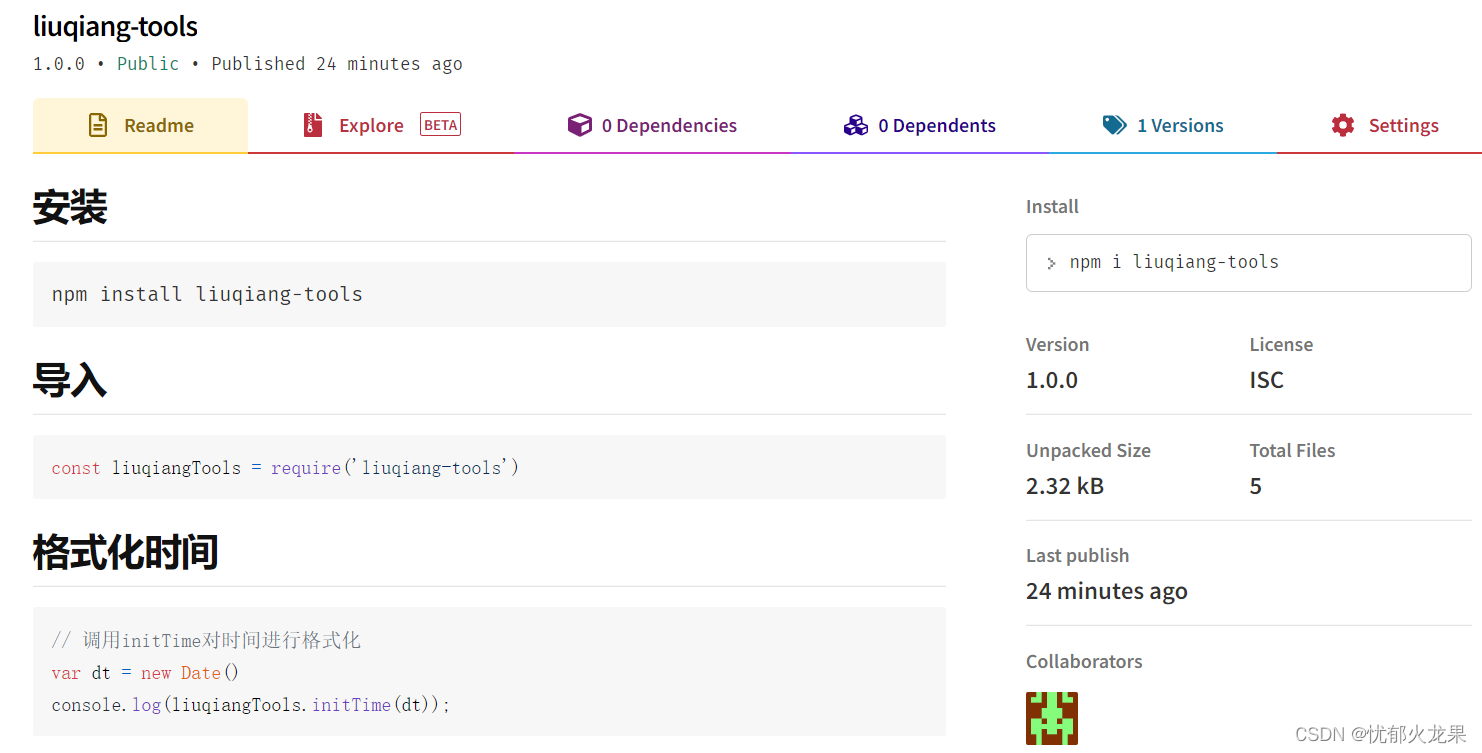Click the Public label in the header

pos(148,64)
